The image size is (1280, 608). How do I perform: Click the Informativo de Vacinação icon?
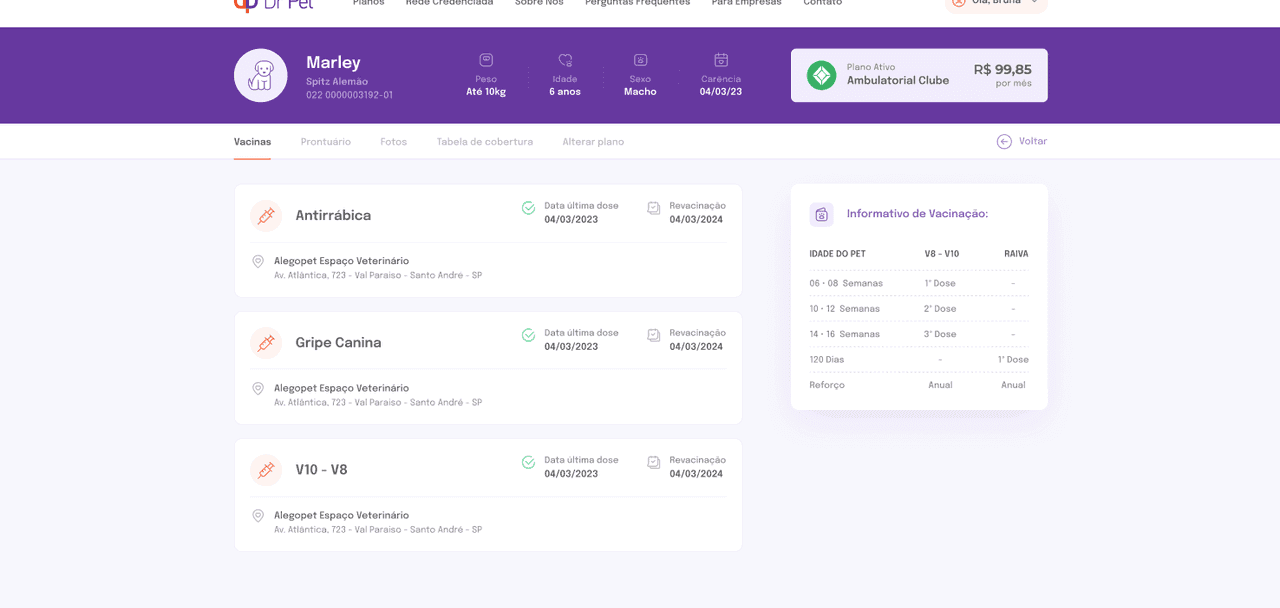pos(821,214)
